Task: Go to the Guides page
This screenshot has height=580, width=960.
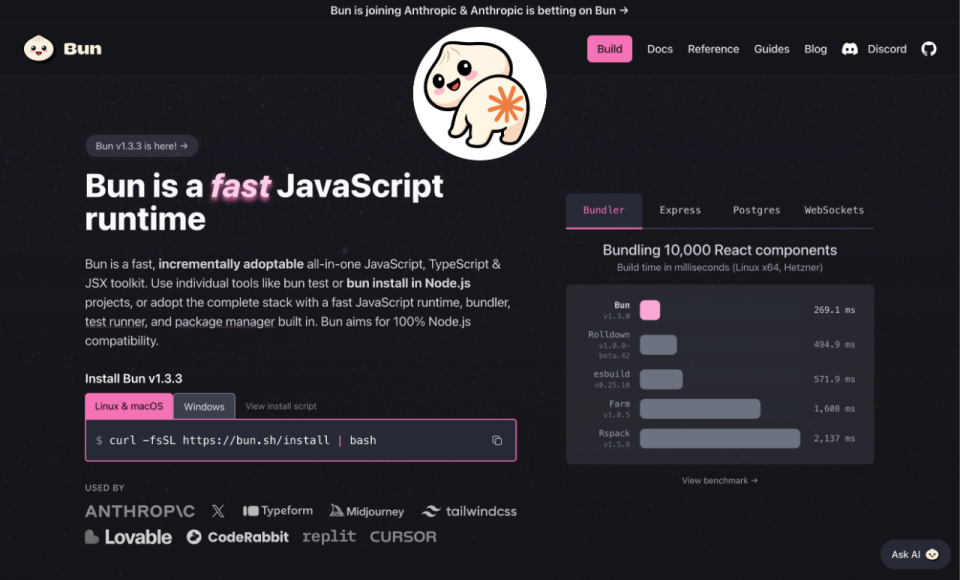Action: click(772, 49)
